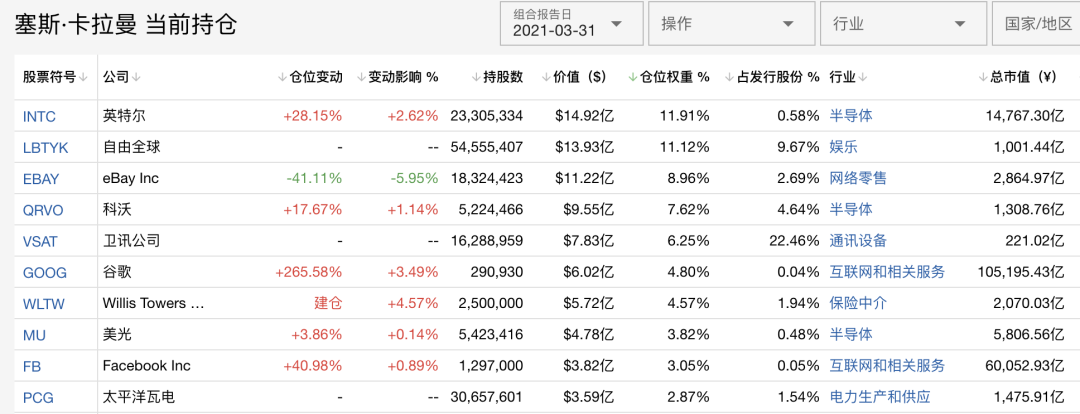Image resolution: width=1080 pixels, height=414 pixels.
Task: Sort table by 价值 ($) column
Action: click(574, 77)
